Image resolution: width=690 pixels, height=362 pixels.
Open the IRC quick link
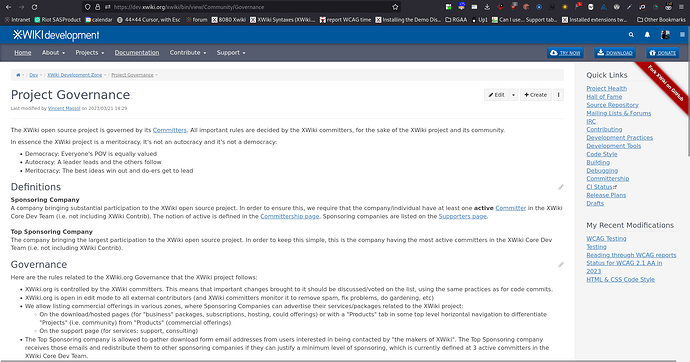coord(591,121)
